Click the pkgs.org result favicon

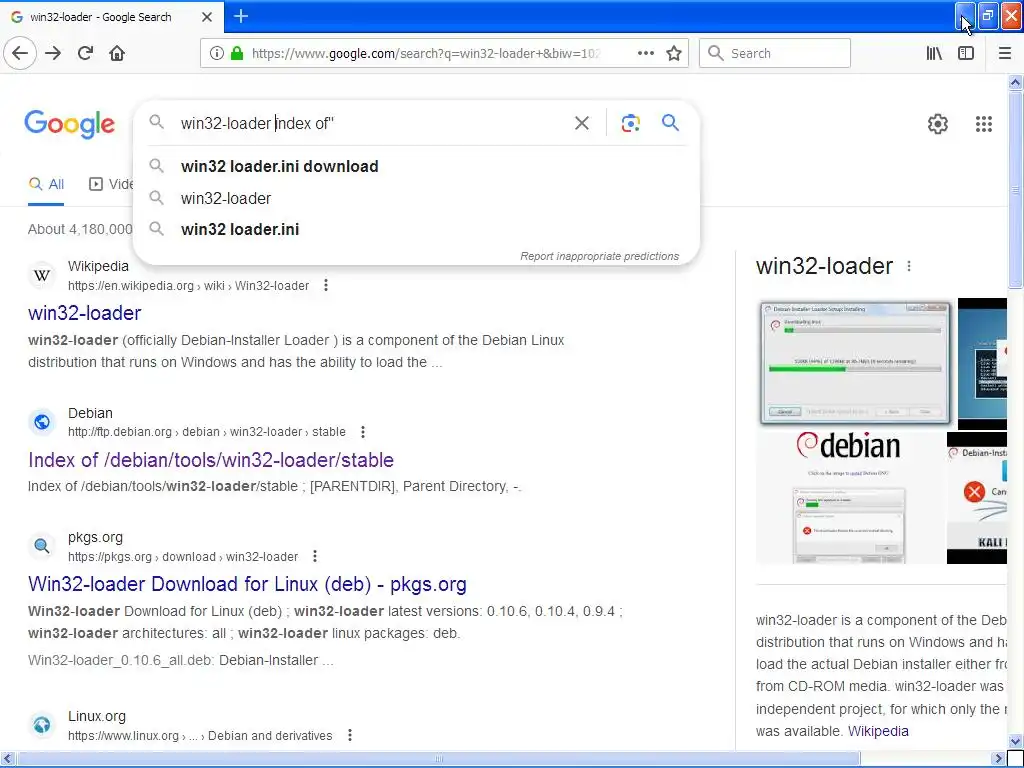pos(42,546)
